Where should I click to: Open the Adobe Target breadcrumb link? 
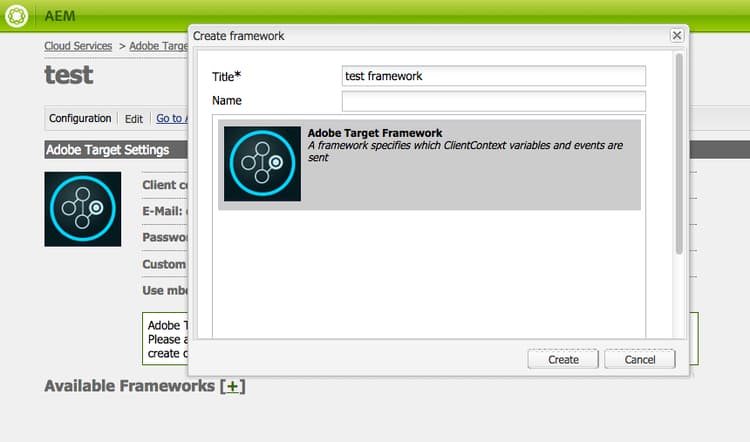point(158,46)
